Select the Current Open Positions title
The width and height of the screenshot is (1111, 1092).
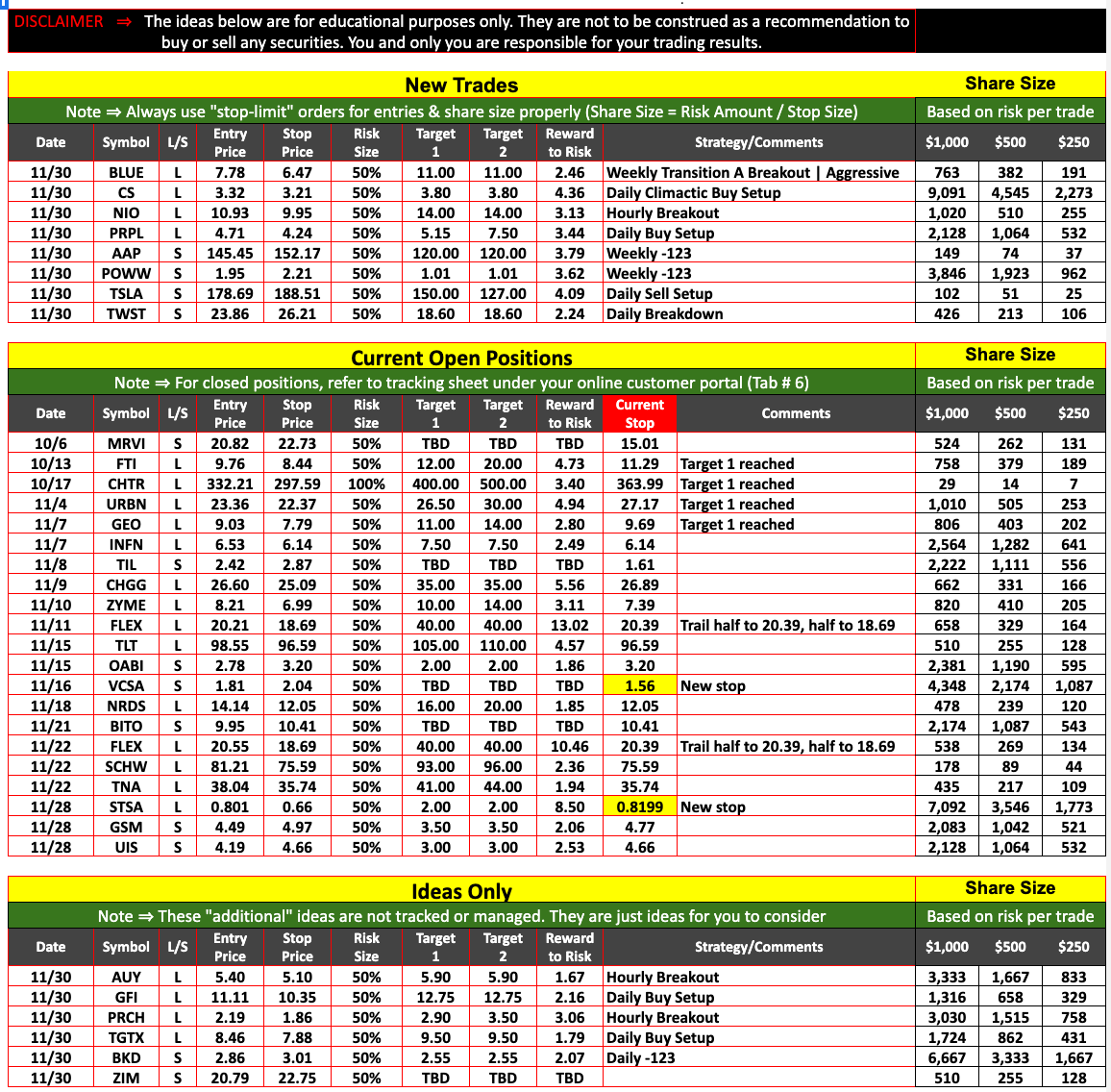click(x=461, y=358)
